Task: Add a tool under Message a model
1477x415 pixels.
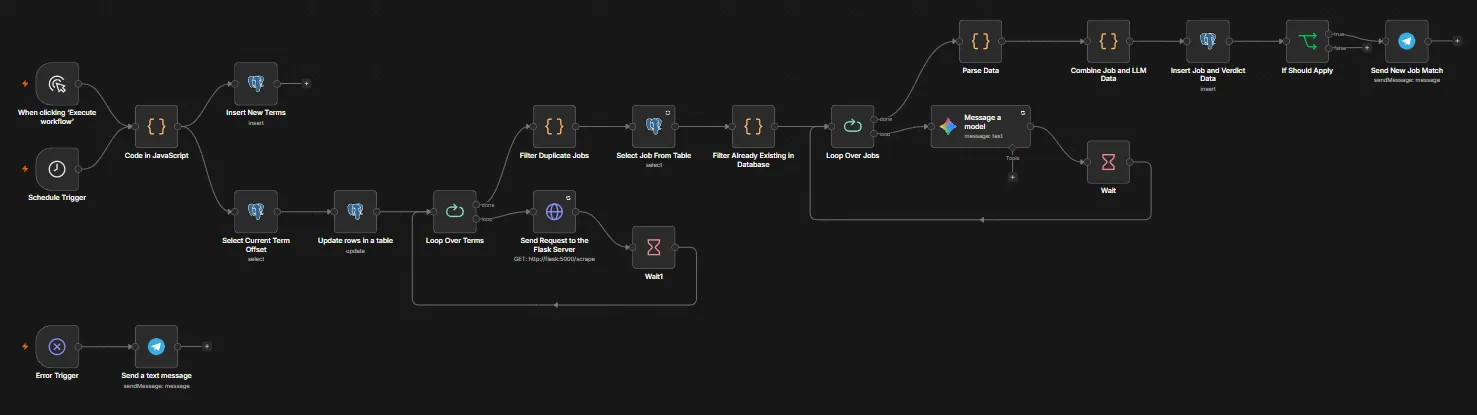Action: (x=1012, y=177)
